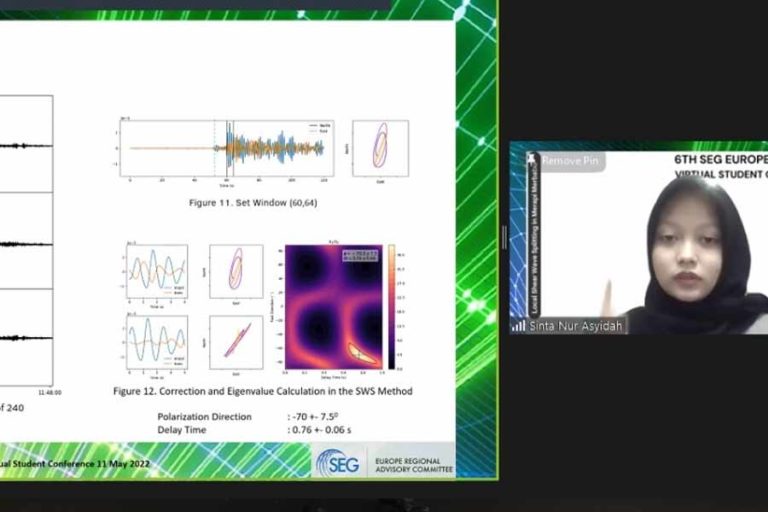Click the eigenvalue heatmap plot in Figure 12

[334, 307]
